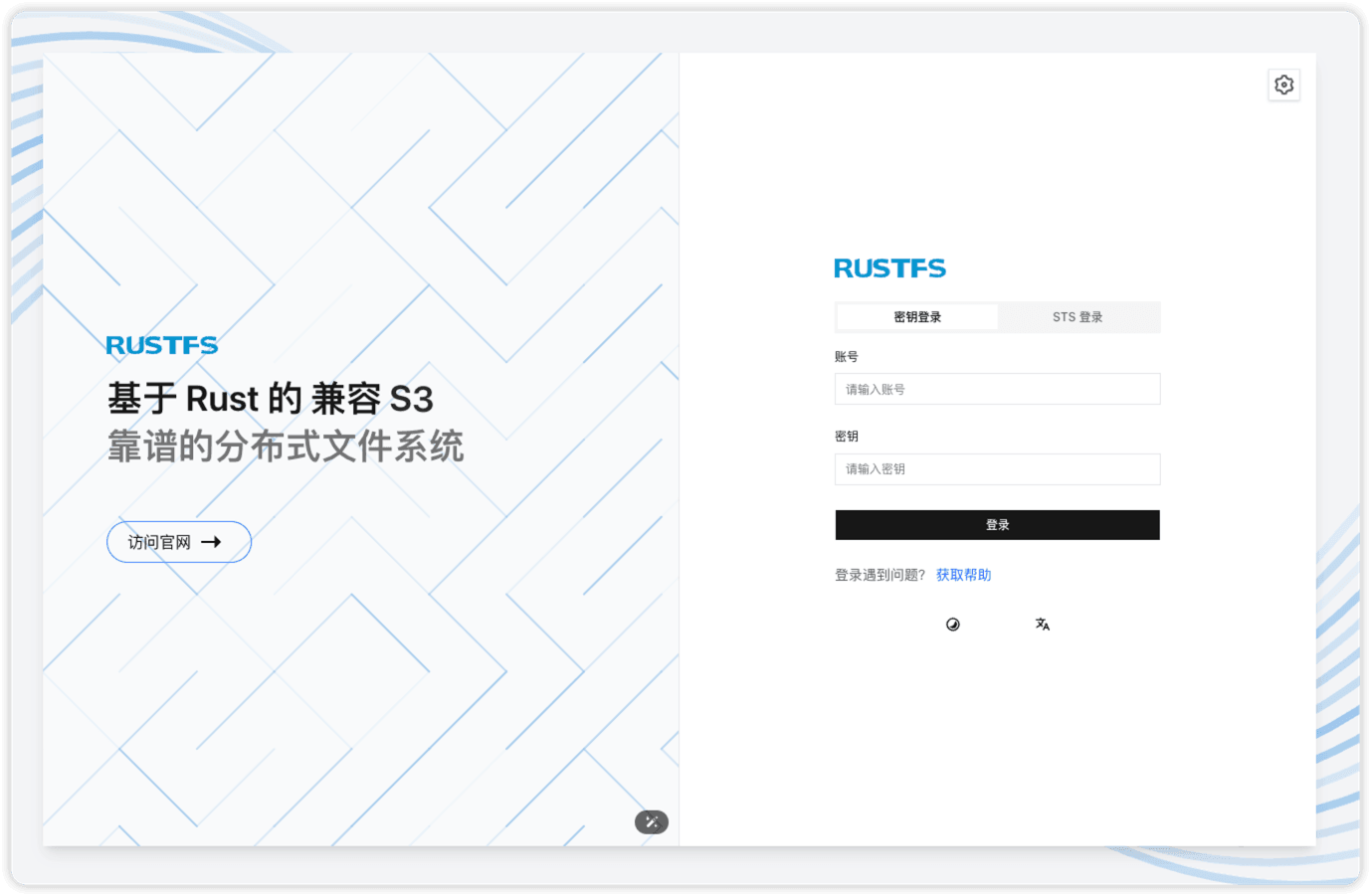Viewport: 1371px width, 896px height.
Task: Open the language switcher icon
Action: click(x=1041, y=624)
